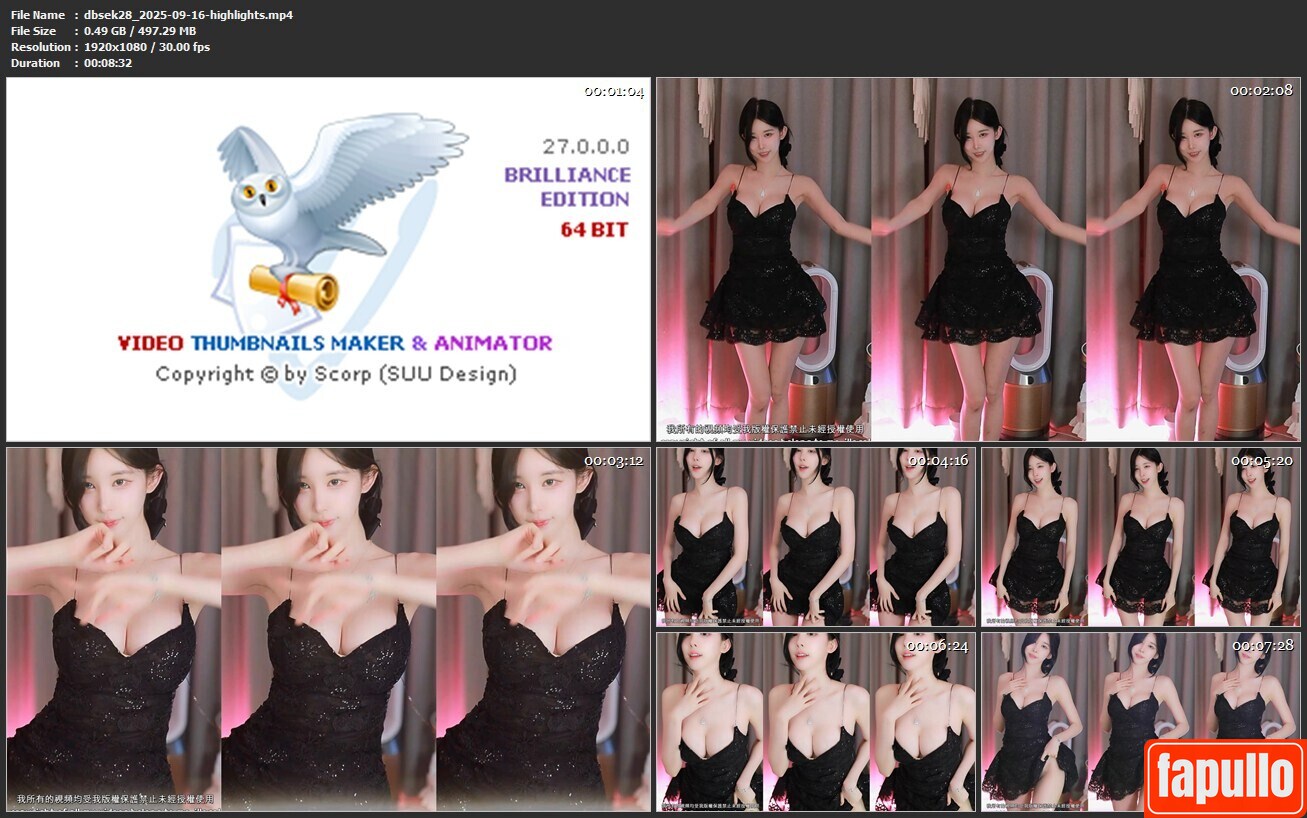This screenshot has height=818, width=1307.
Task: Click the red 64 BIT label
Action: pos(594,230)
